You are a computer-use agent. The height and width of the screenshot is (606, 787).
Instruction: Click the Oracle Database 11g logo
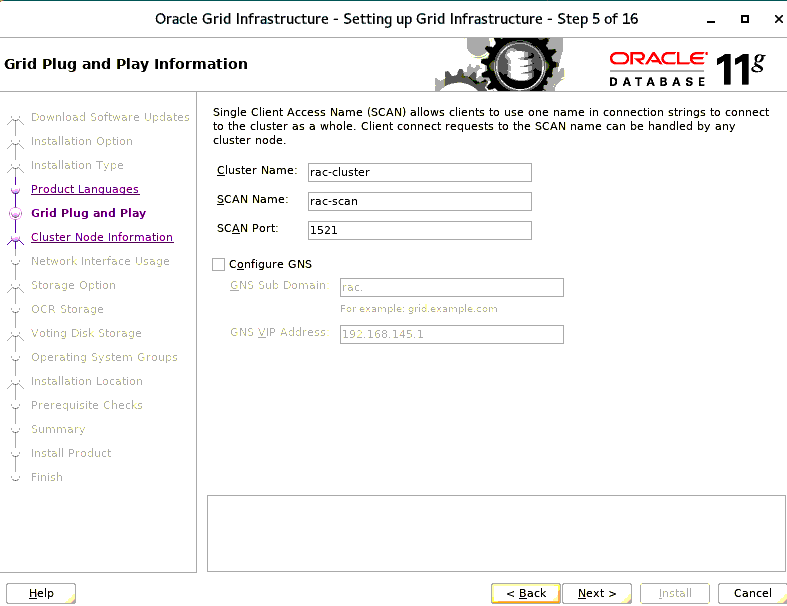pos(686,68)
